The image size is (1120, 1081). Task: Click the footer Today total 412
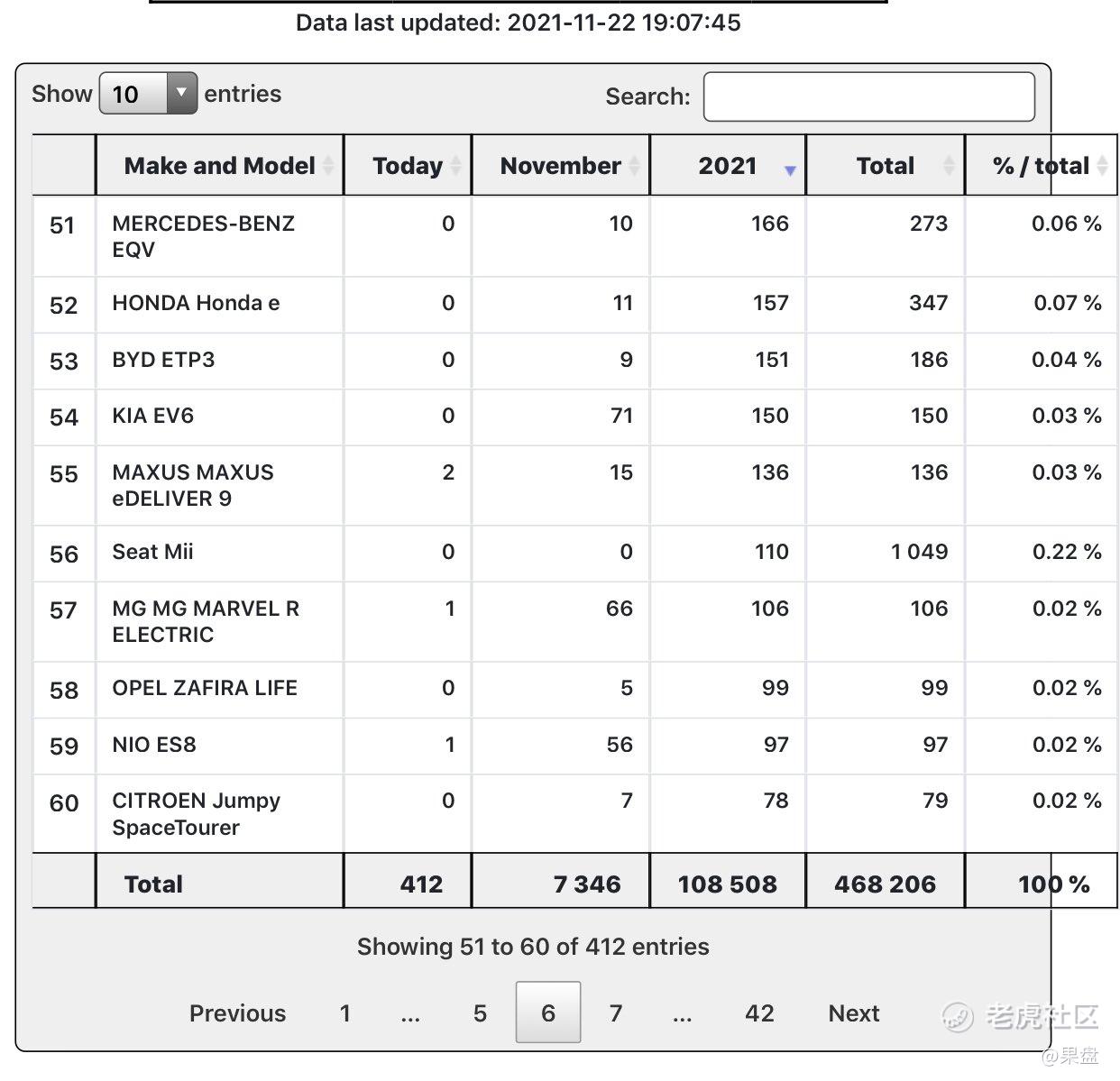(421, 884)
